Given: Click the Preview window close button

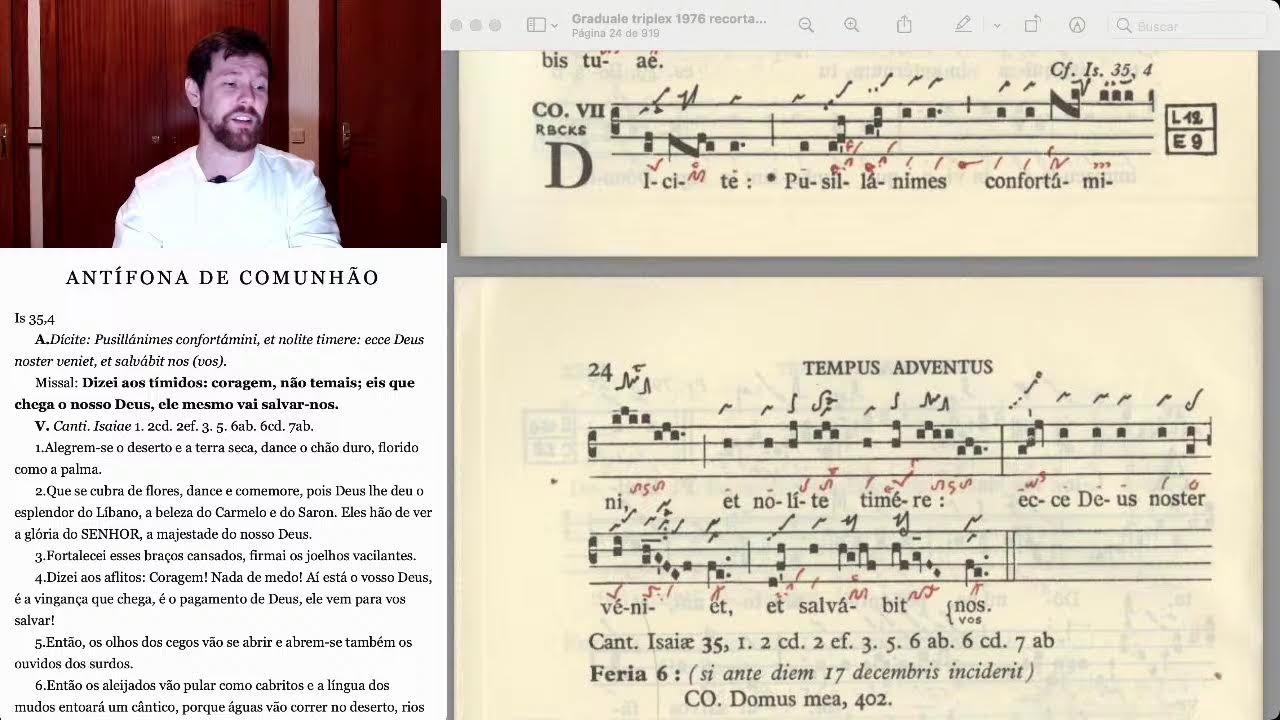Looking at the screenshot, I should [456, 25].
